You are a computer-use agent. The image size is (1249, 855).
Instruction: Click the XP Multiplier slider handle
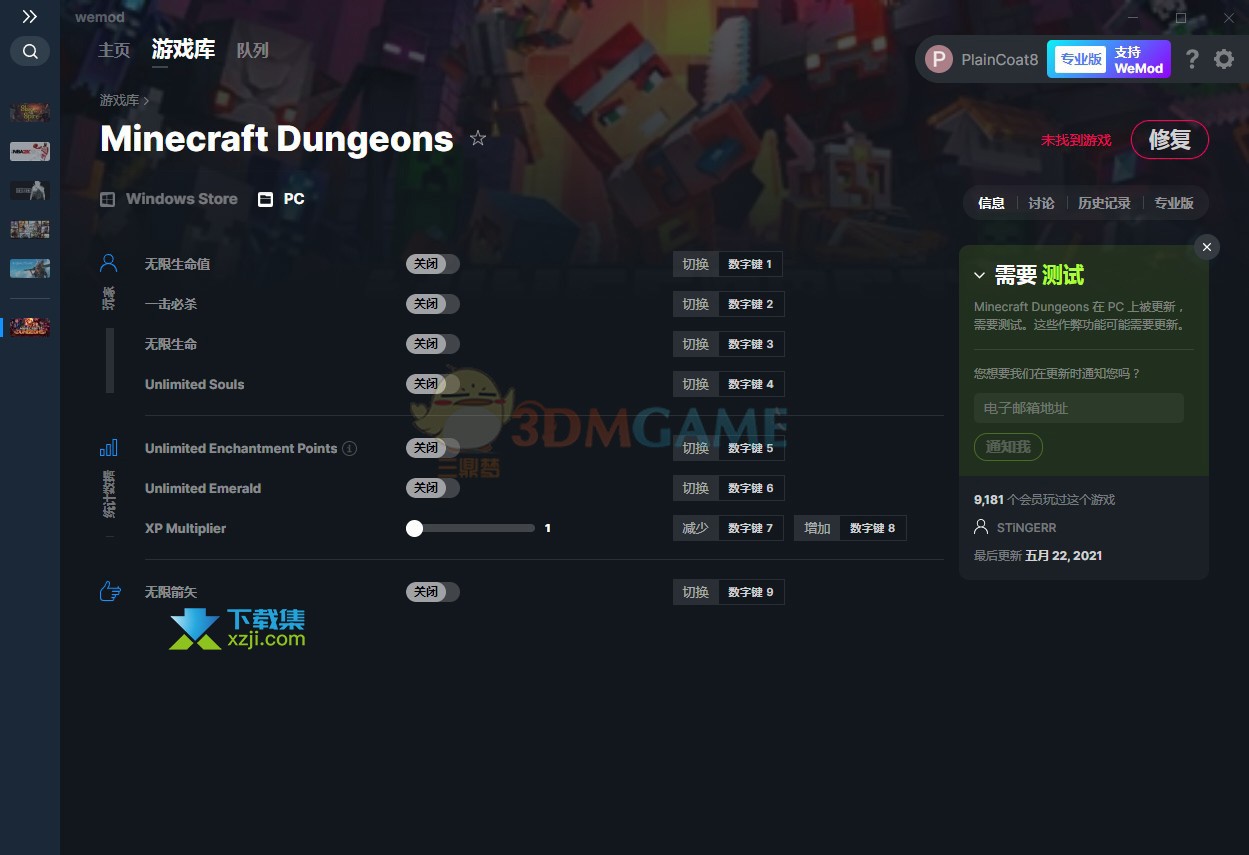coord(415,528)
